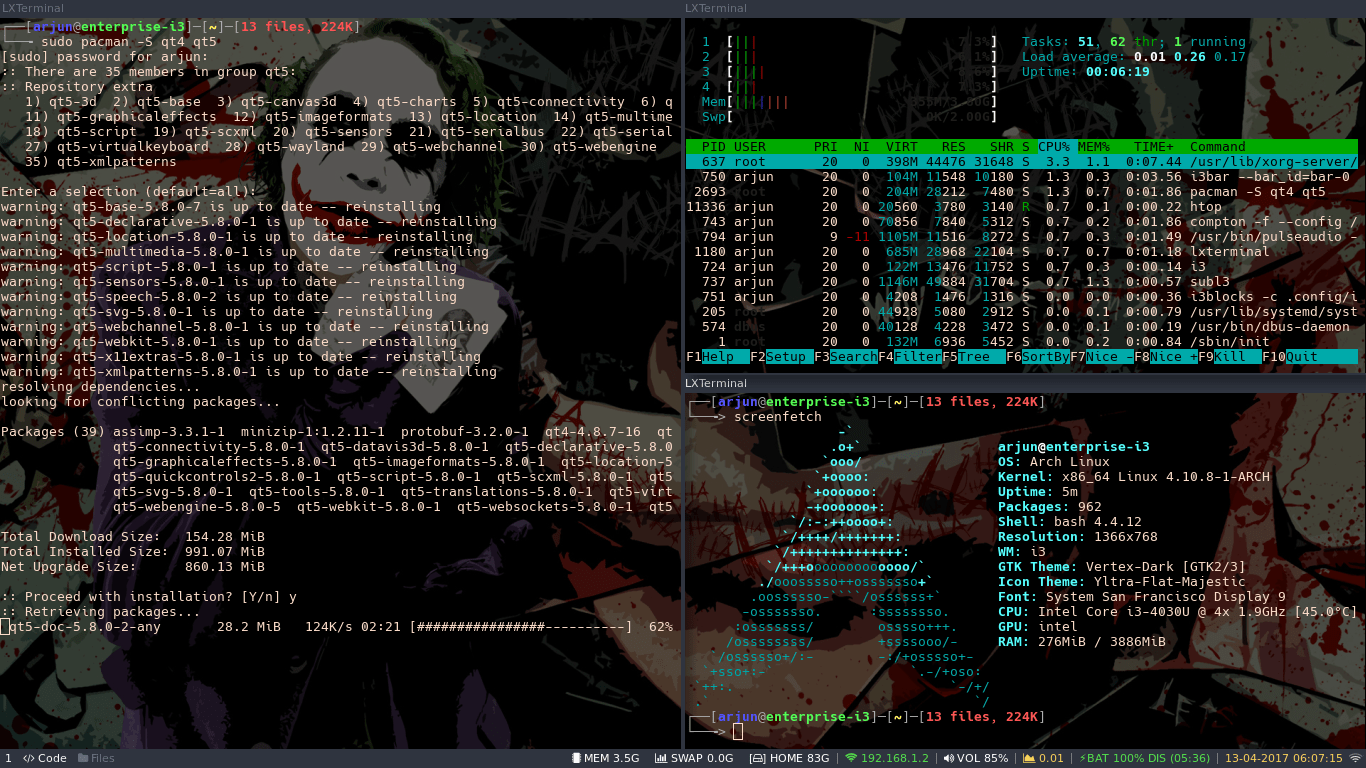Click the Mem usage meter in htop
The height and width of the screenshot is (768, 1366).
(850, 102)
